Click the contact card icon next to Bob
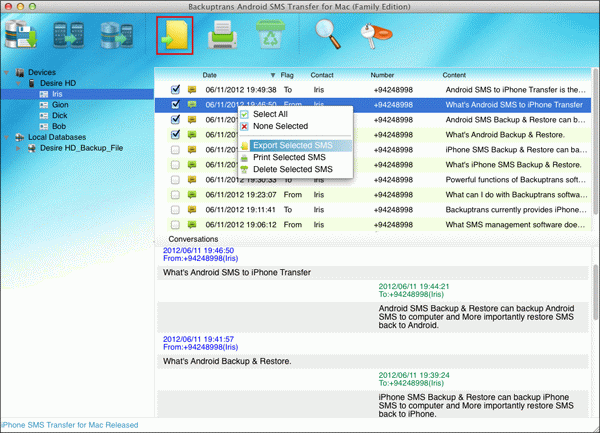 pyautogui.click(x=44, y=126)
